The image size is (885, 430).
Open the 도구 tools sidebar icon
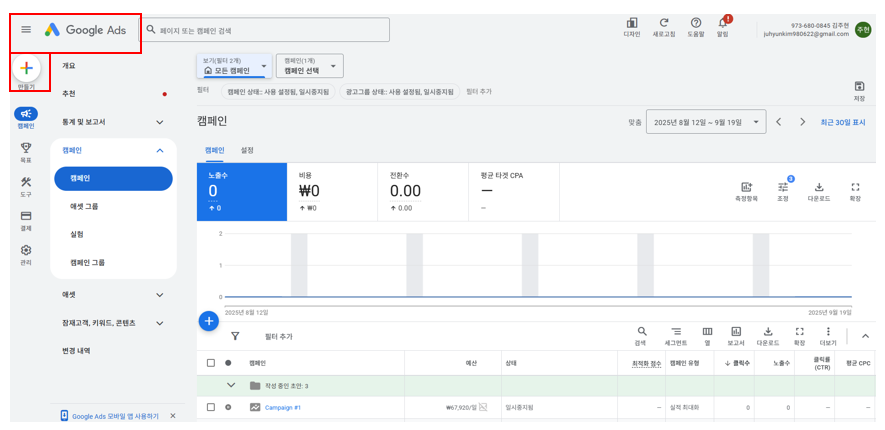[x=26, y=182]
